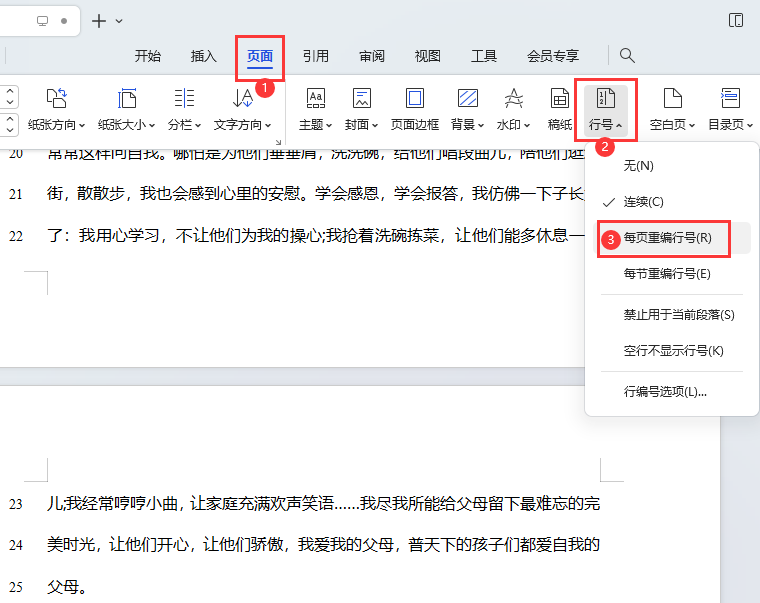Expand 水印 dropdown arrow
760x603 pixels.
(x=527, y=125)
